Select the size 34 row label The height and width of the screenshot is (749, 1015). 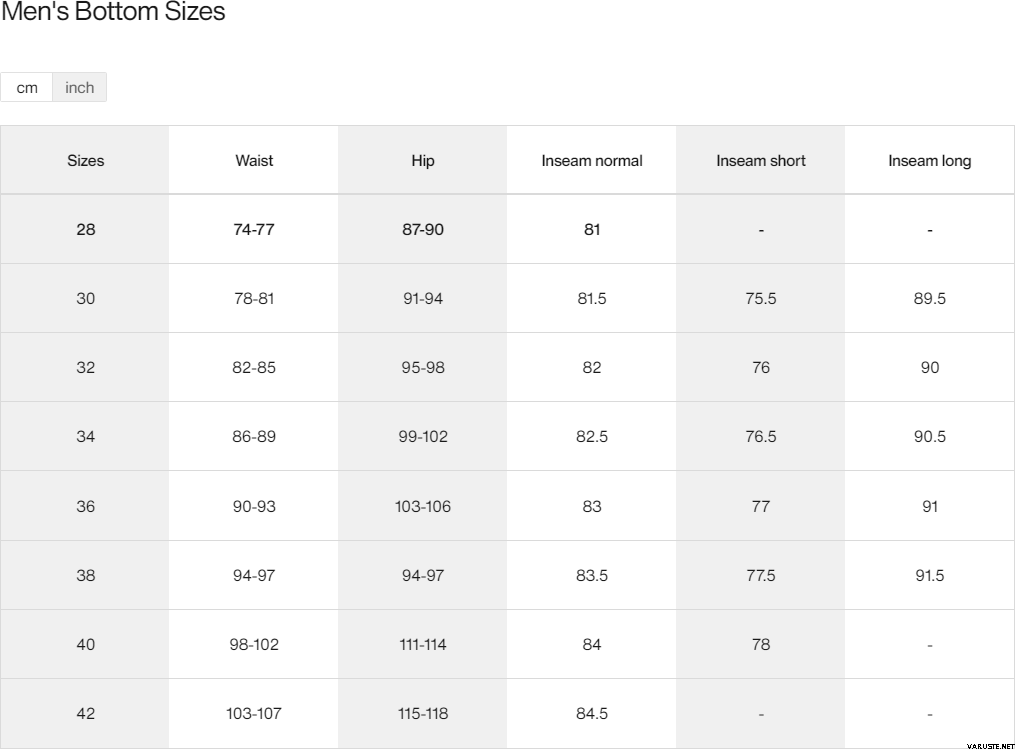coord(86,437)
